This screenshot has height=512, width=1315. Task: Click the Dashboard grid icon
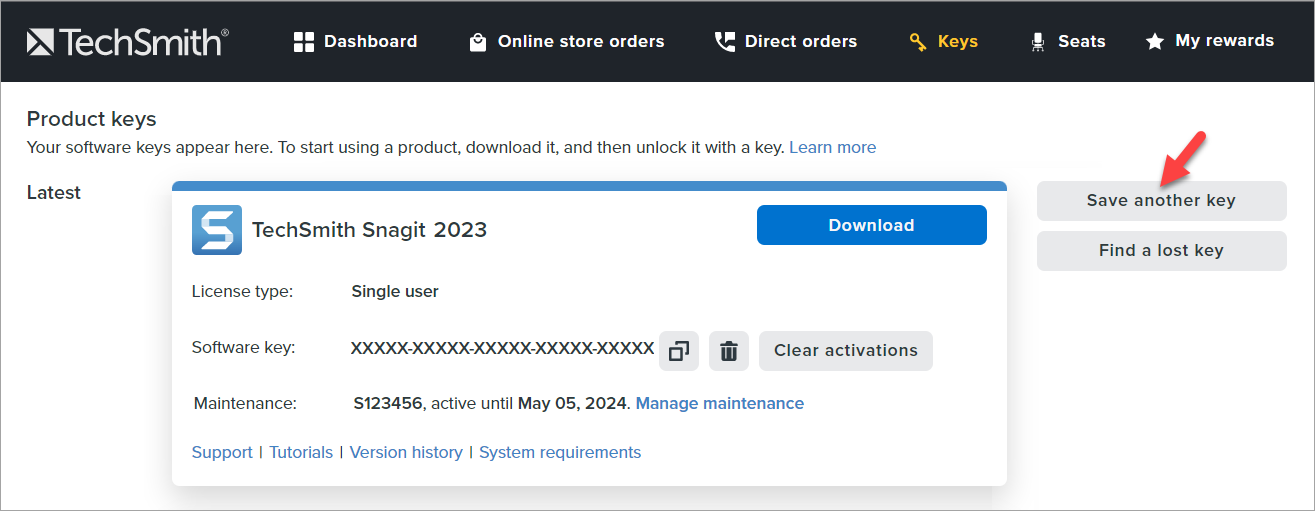304,42
